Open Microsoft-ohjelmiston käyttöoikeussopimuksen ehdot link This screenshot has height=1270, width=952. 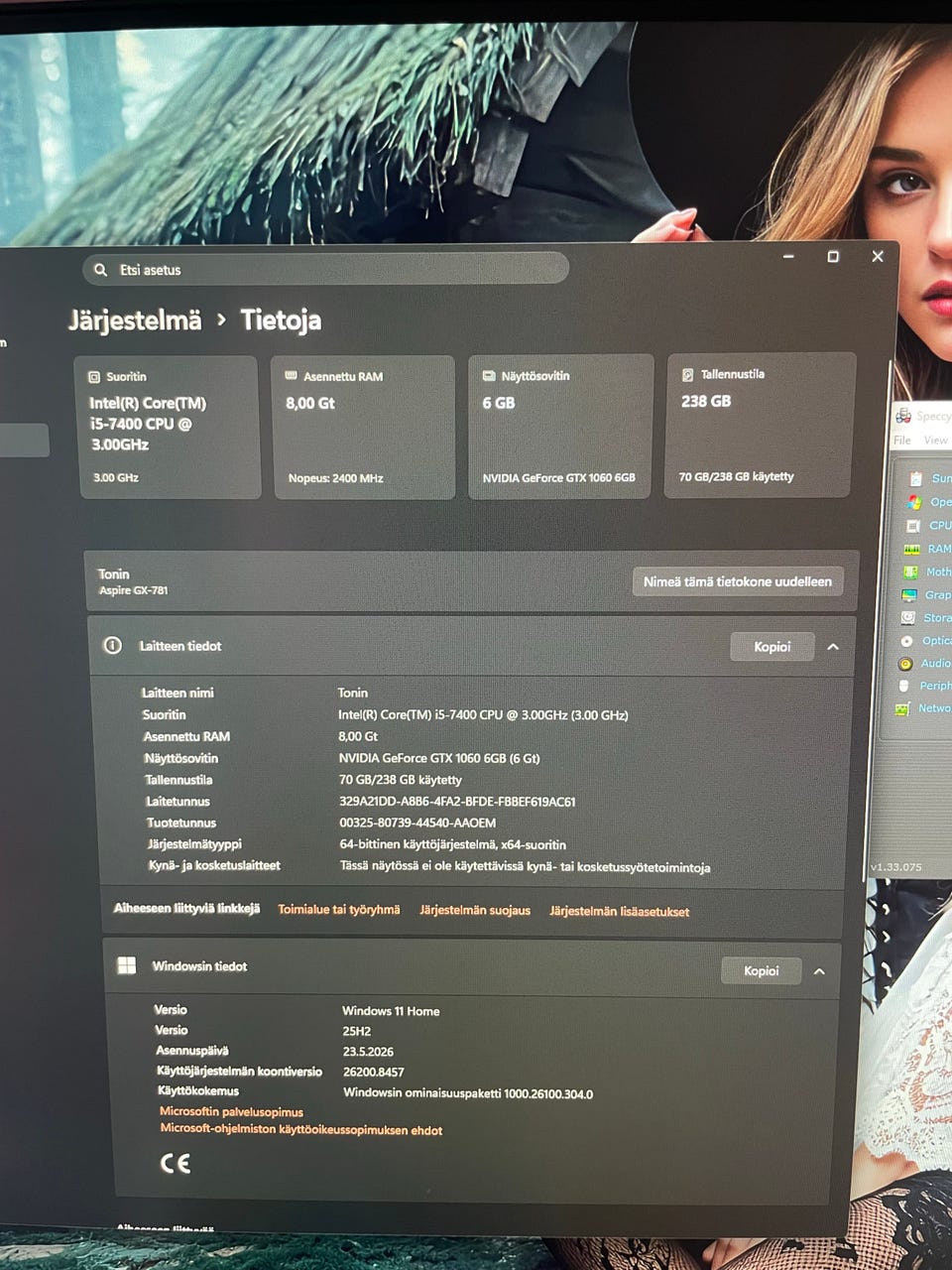[301, 1130]
